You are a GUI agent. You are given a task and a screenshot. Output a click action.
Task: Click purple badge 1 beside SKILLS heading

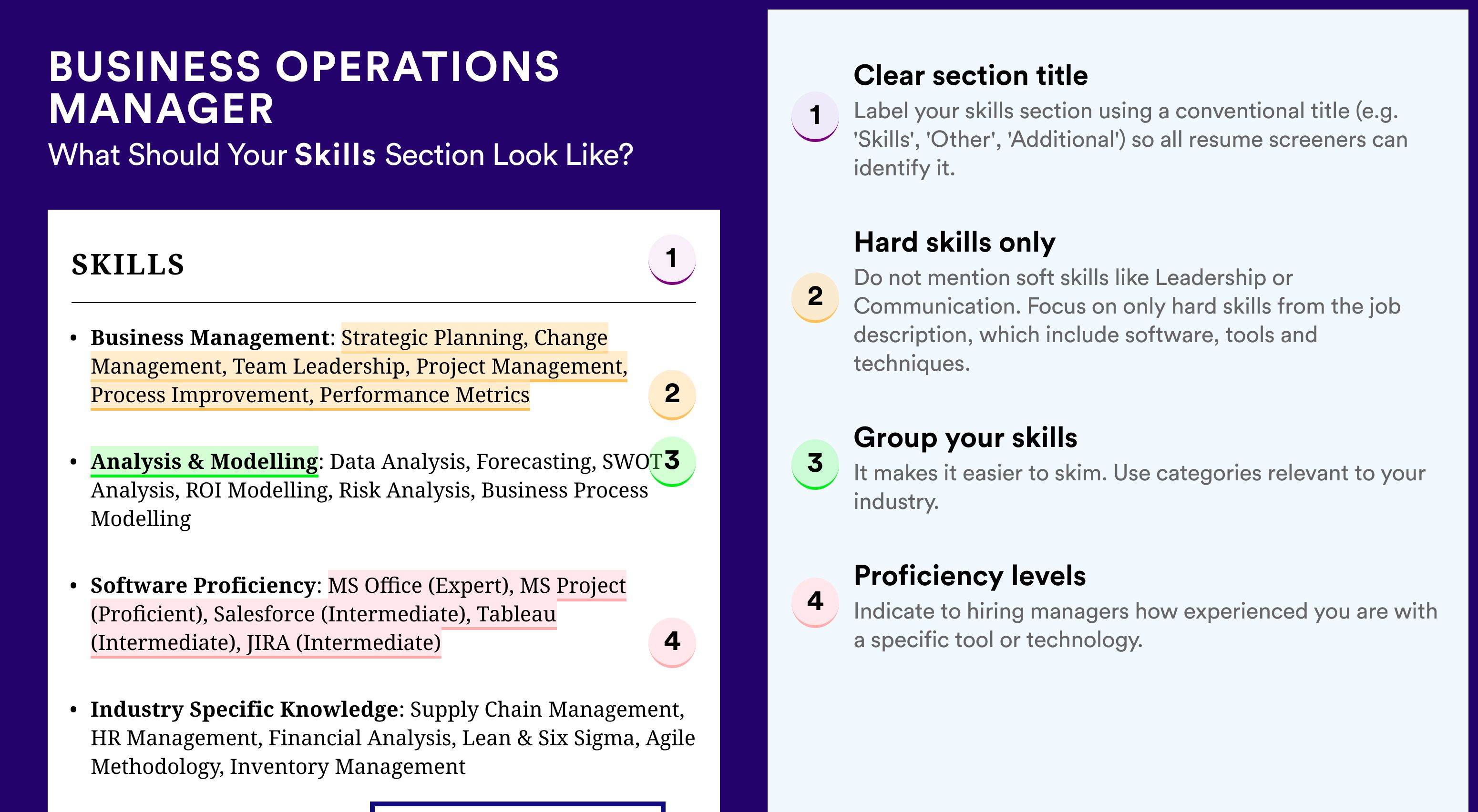click(672, 259)
